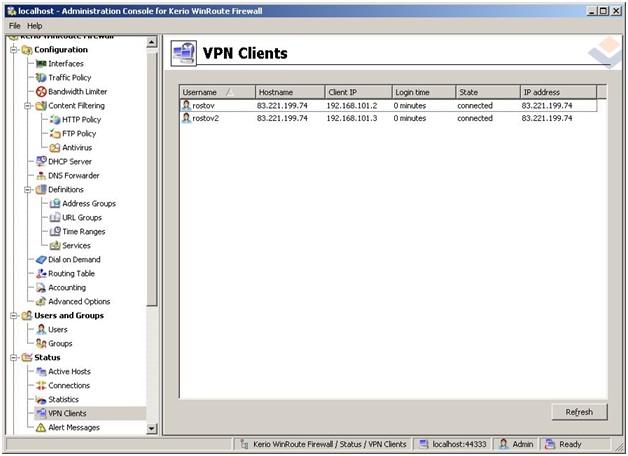Viewport: 628px width, 456px height.
Task: Select the Configuration tree label
Action: pos(61,50)
